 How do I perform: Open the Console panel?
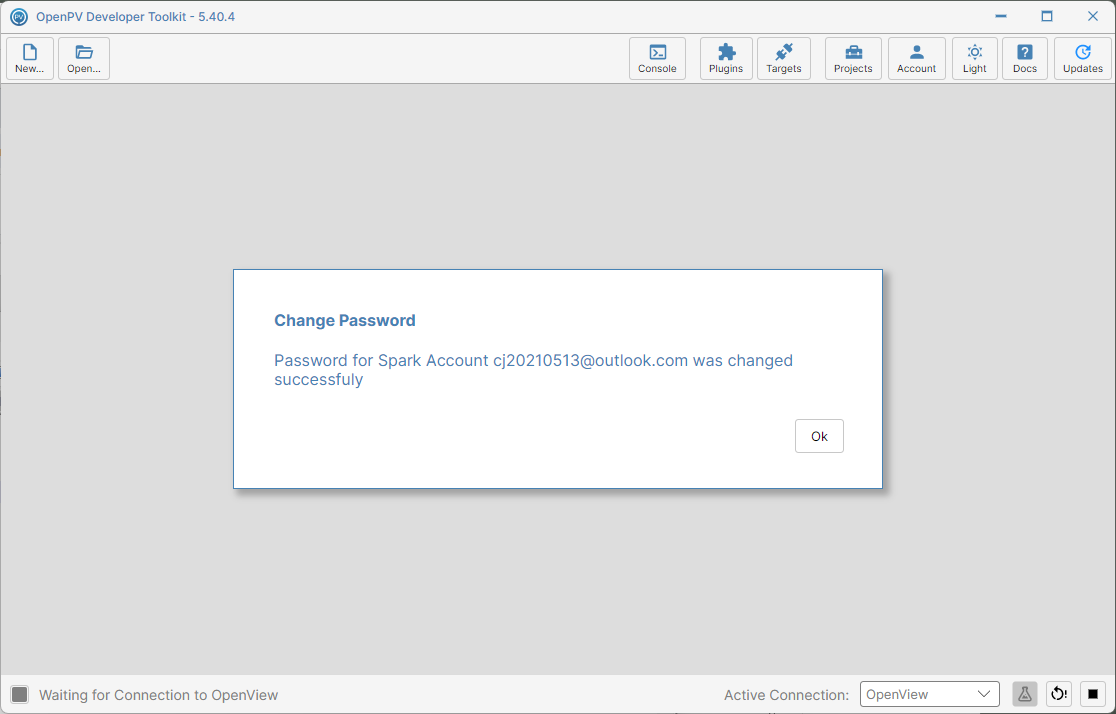coord(657,58)
